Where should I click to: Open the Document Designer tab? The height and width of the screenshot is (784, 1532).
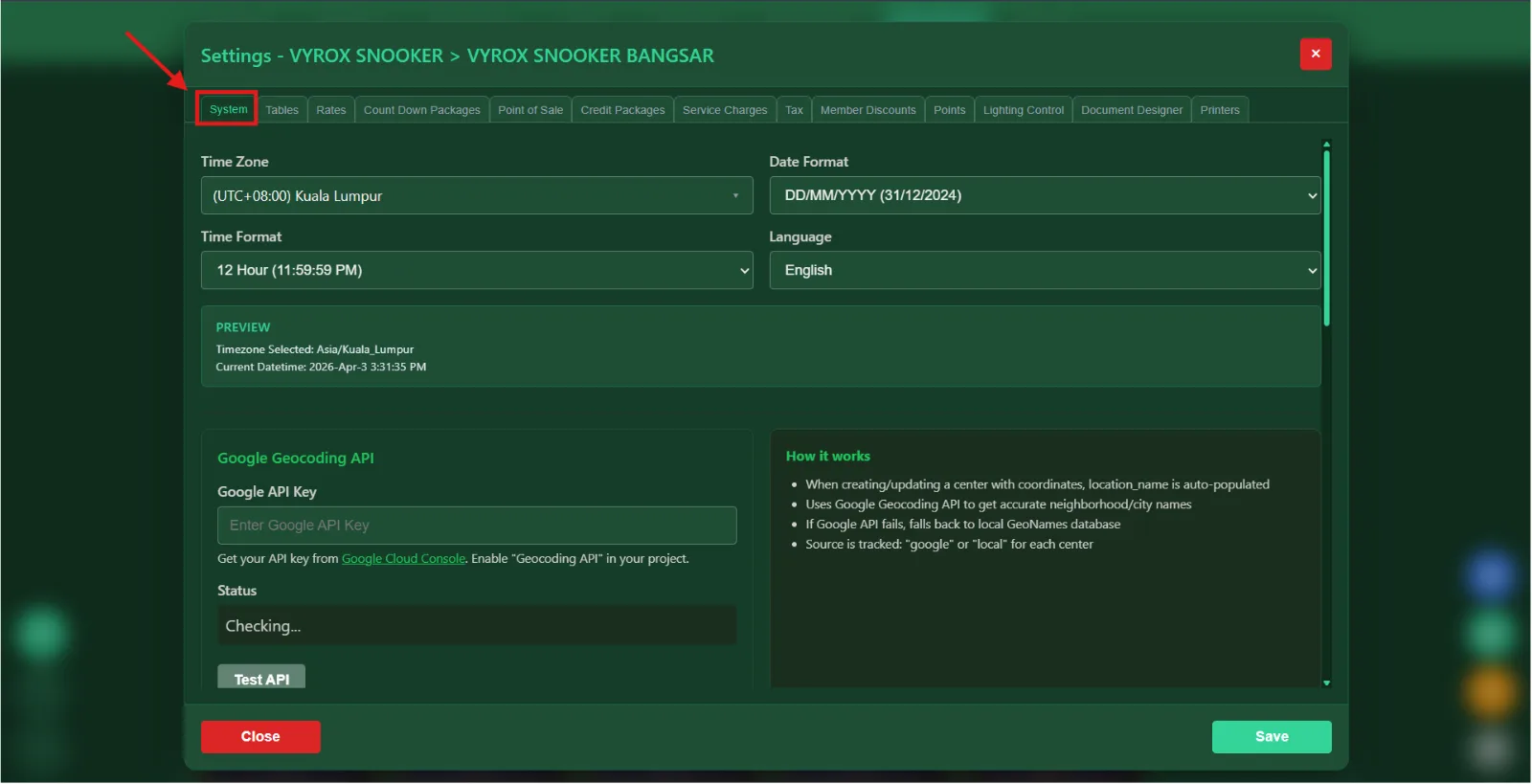[x=1132, y=110]
